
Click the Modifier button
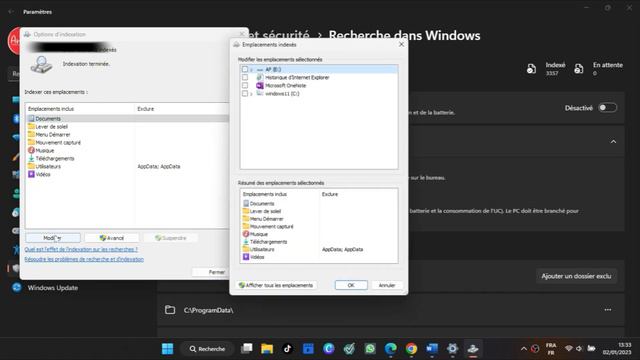click(x=53, y=238)
